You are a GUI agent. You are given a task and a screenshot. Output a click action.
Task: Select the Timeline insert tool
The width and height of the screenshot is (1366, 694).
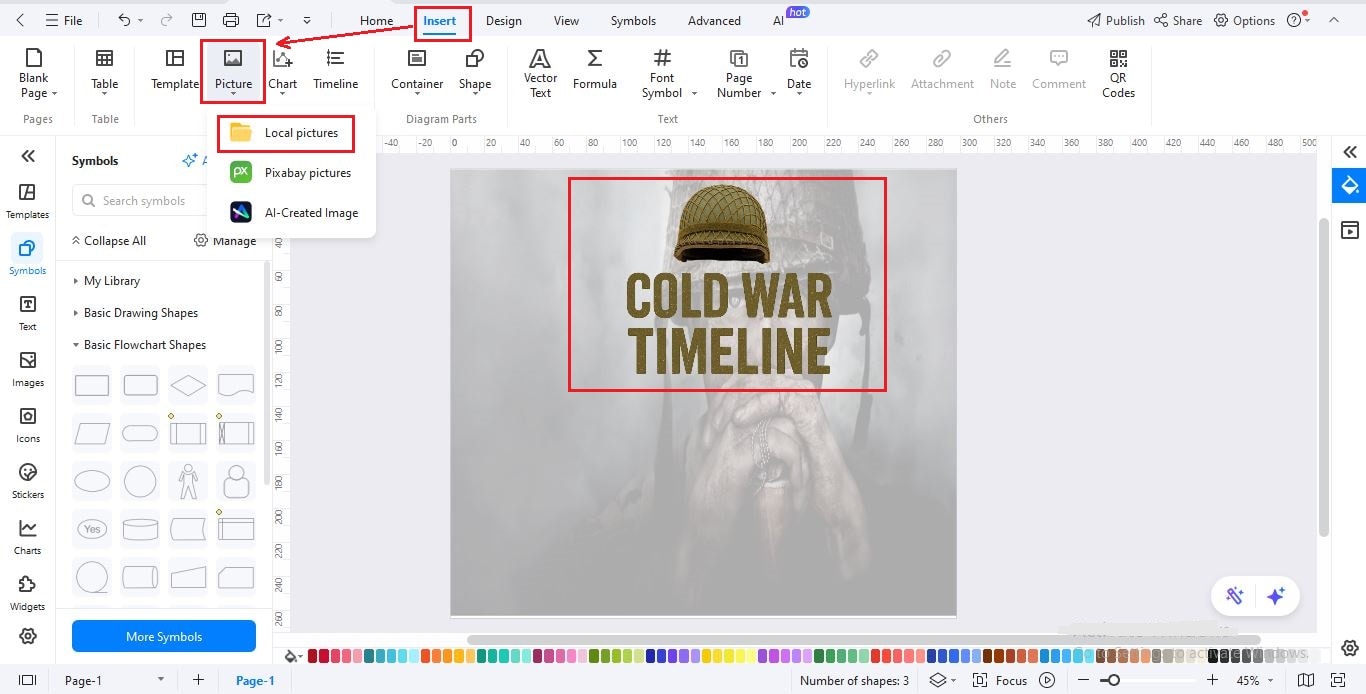pyautogui.click(x=335, y=70)
